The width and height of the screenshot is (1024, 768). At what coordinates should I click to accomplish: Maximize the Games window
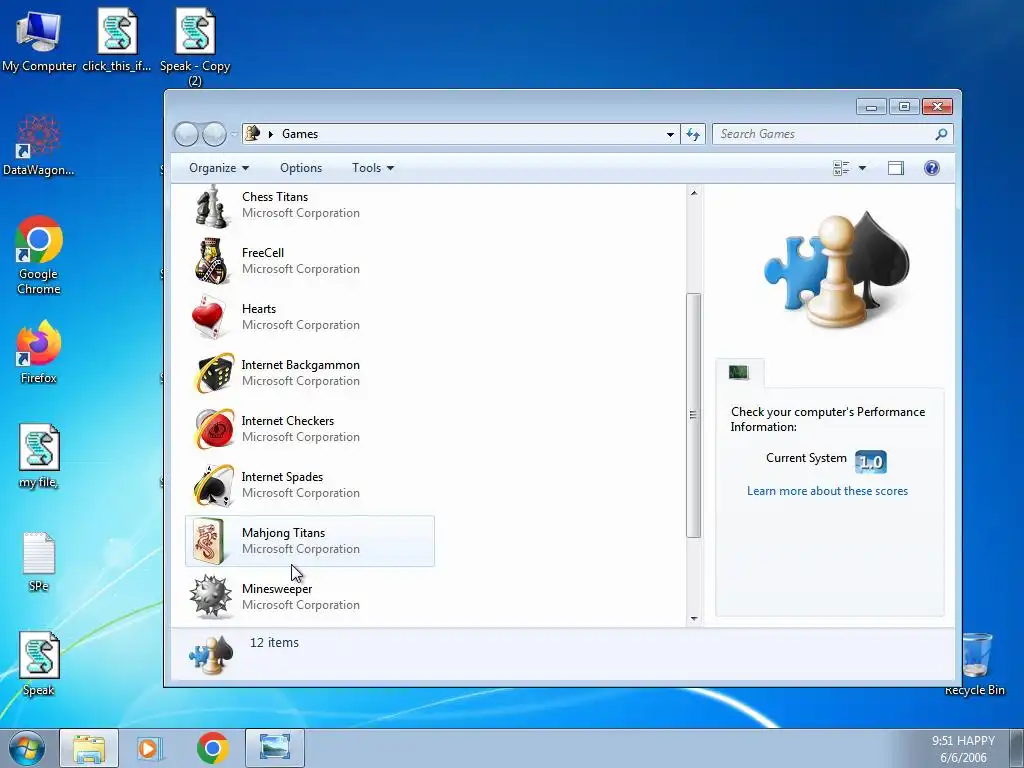(904, 106)
